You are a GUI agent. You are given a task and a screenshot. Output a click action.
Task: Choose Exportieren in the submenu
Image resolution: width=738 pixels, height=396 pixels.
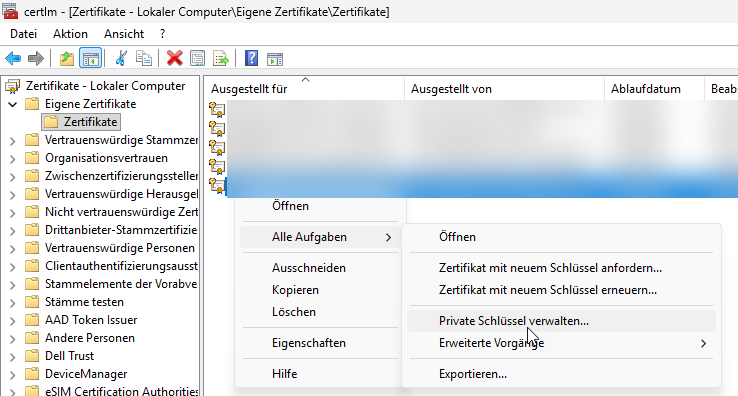tap(561, 374)
